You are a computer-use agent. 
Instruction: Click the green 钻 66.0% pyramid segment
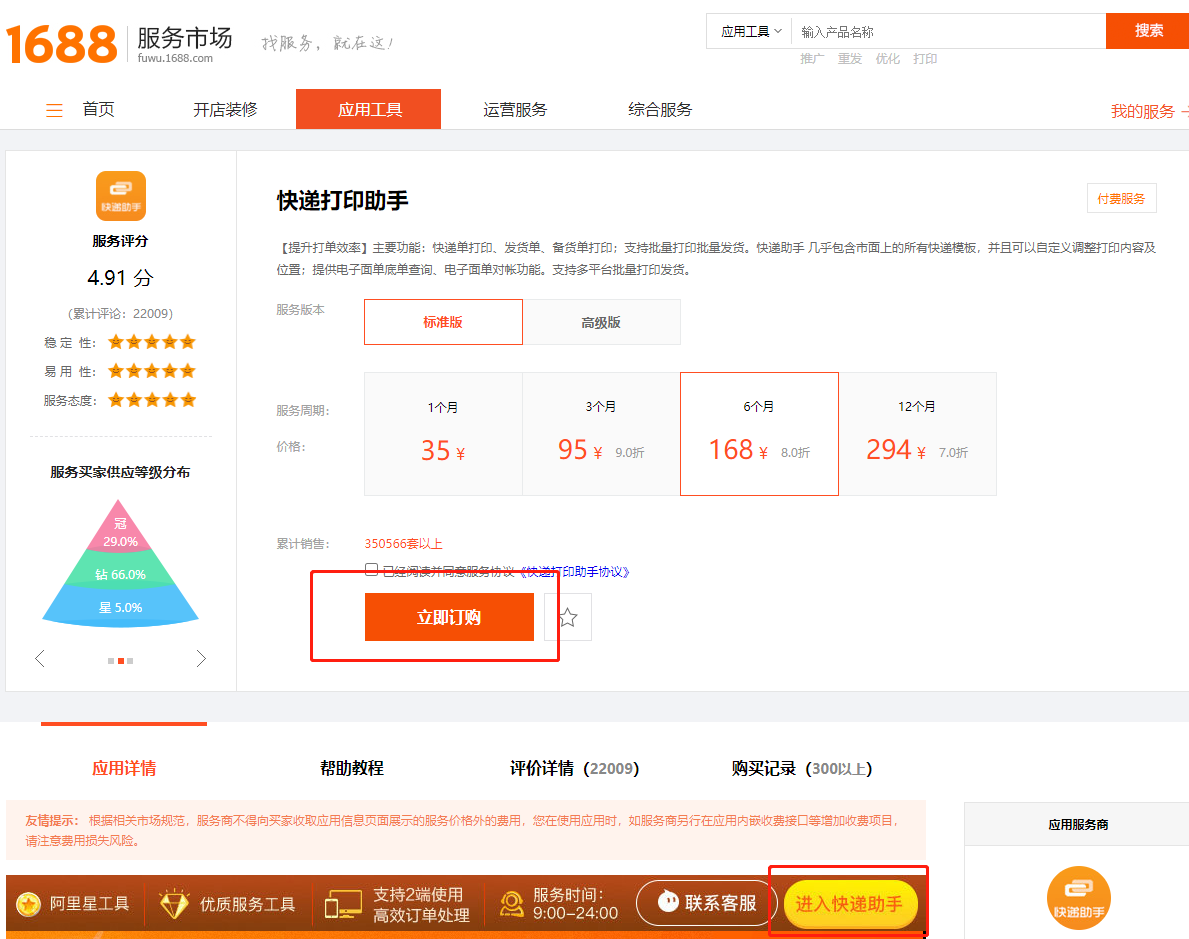tap(120, 568)
